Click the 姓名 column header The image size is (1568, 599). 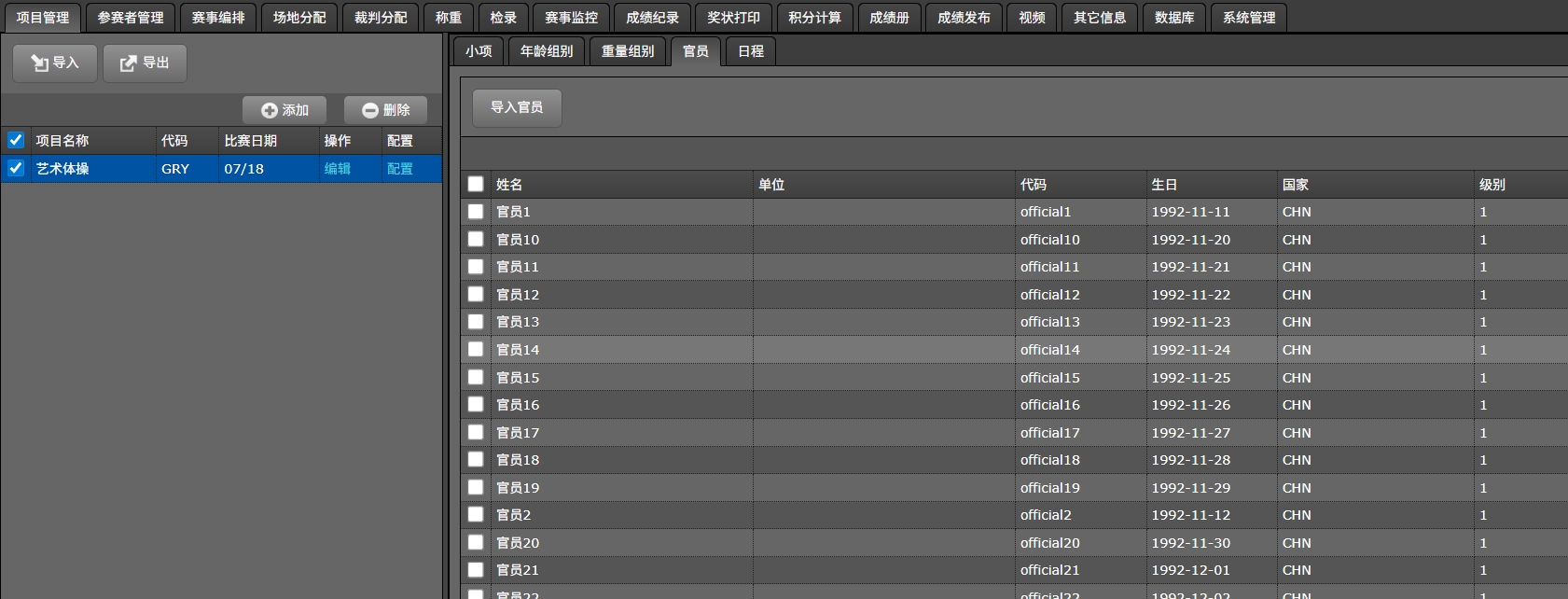click(x=509, y=185)
